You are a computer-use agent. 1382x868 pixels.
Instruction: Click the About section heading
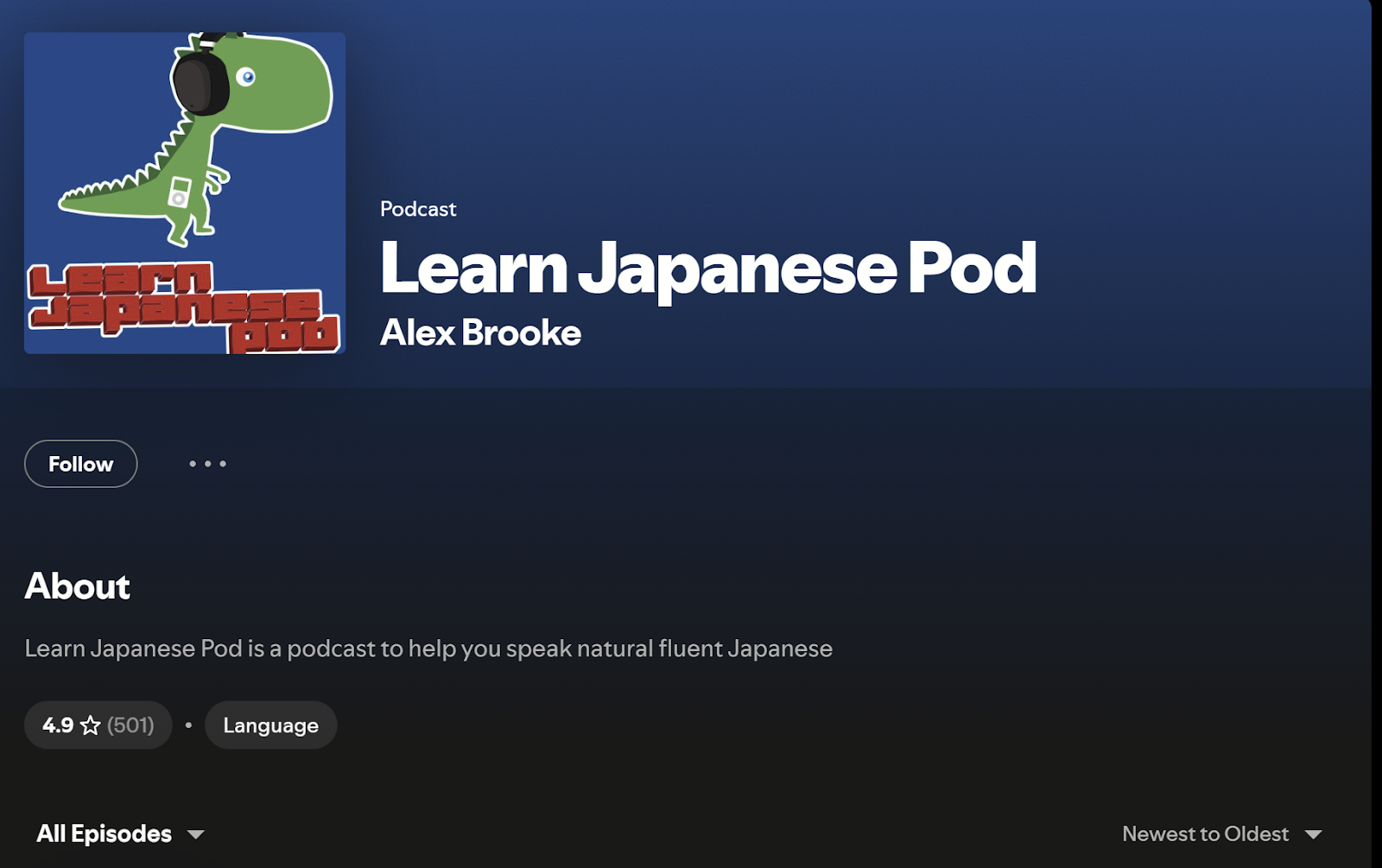[77, 586]
